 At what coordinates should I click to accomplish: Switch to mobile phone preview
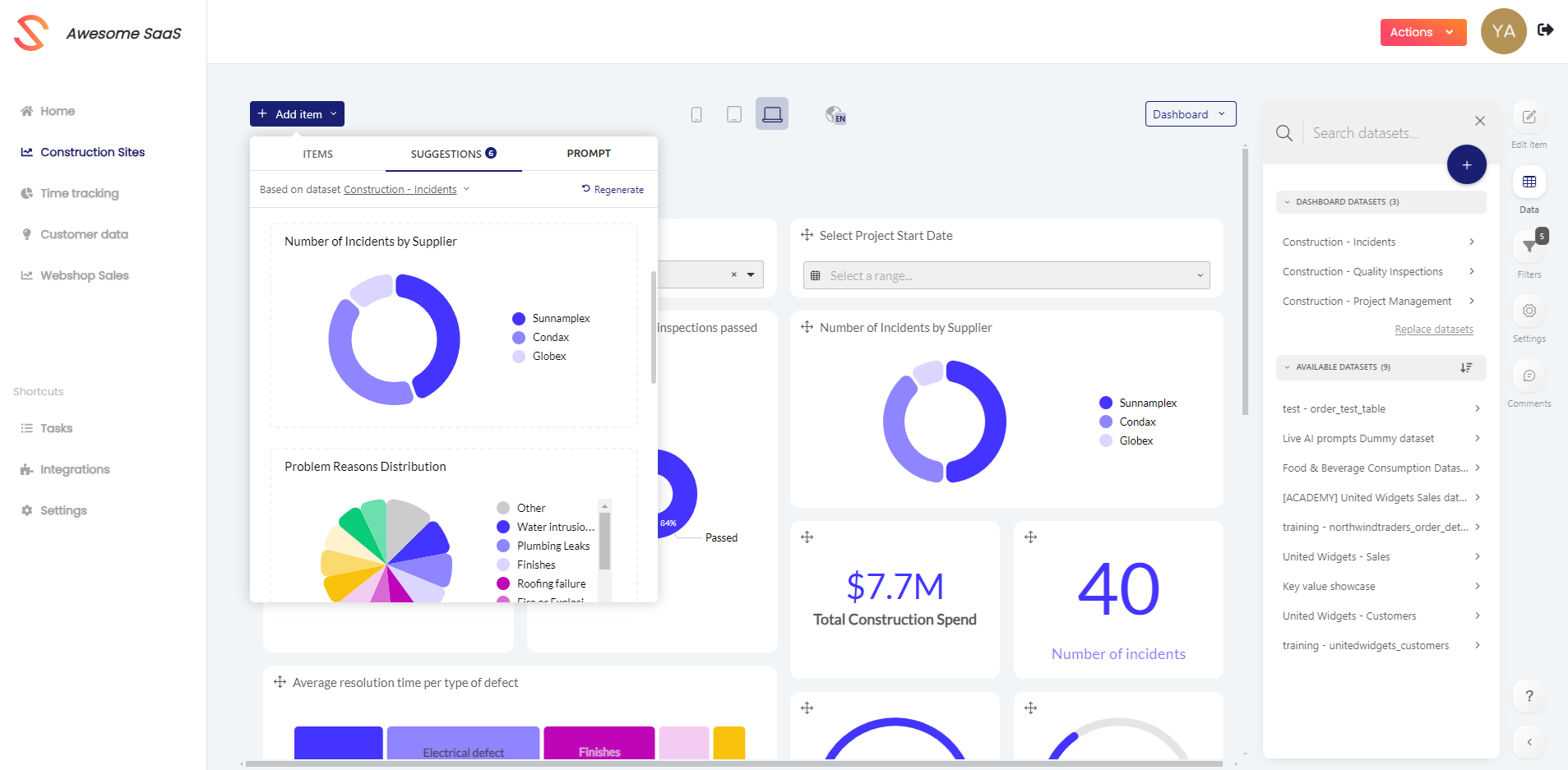tap(696, 114)
